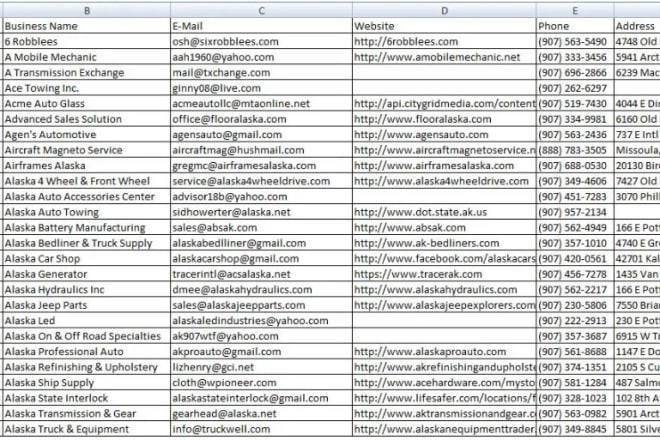Select the 'A Mobile Mechanic' cell
The image size is (660, 440).
[x=87, y=57]
